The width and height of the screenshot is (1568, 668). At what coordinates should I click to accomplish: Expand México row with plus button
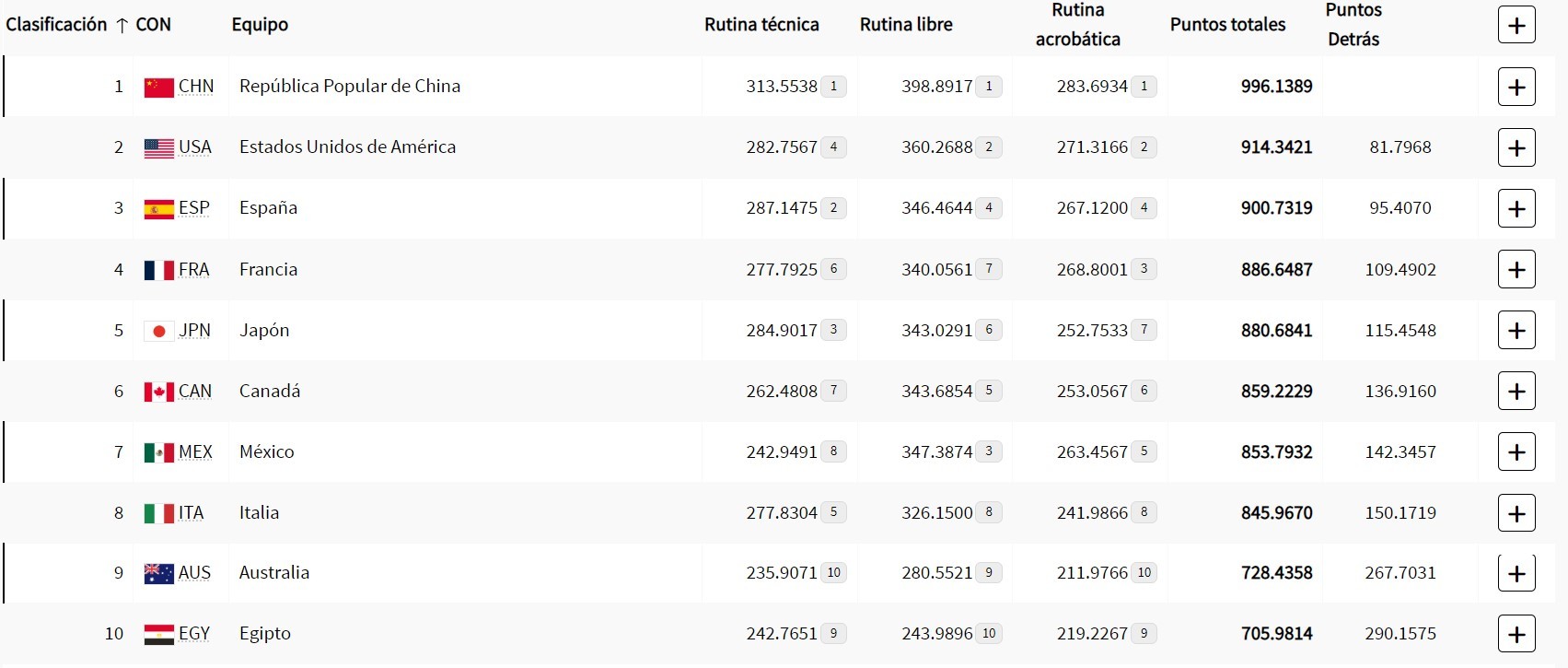point(1516,451)
